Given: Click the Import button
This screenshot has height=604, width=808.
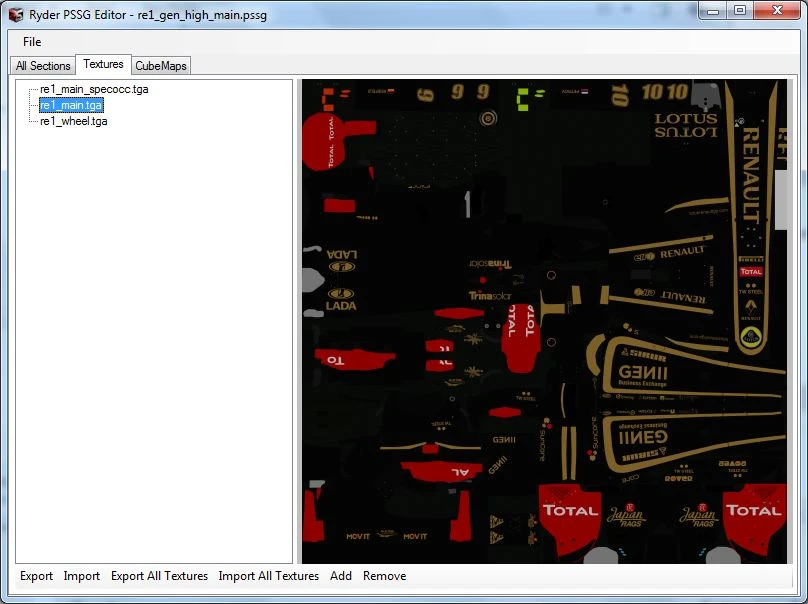Looking at the screenshot, I should [81, 576].
